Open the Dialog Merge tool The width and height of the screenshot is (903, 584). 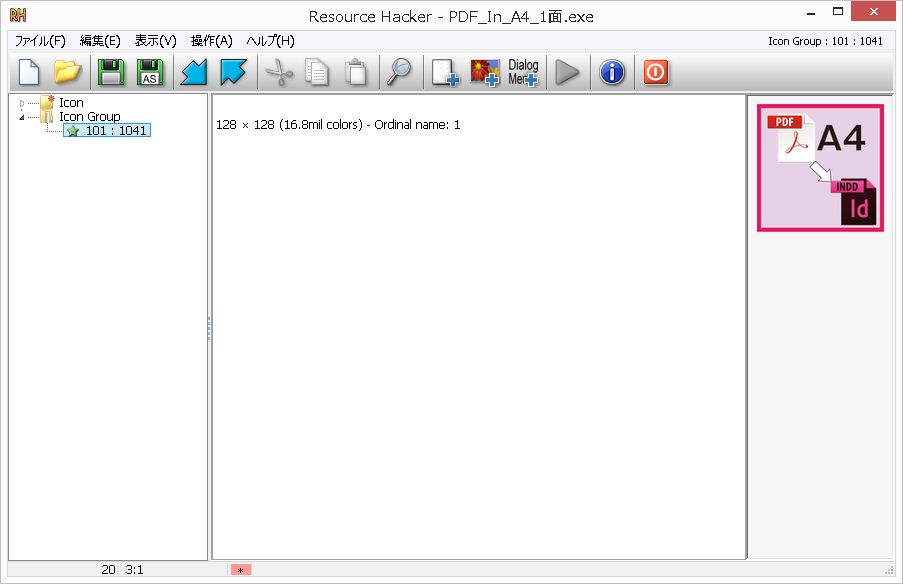tap(523, 73)
